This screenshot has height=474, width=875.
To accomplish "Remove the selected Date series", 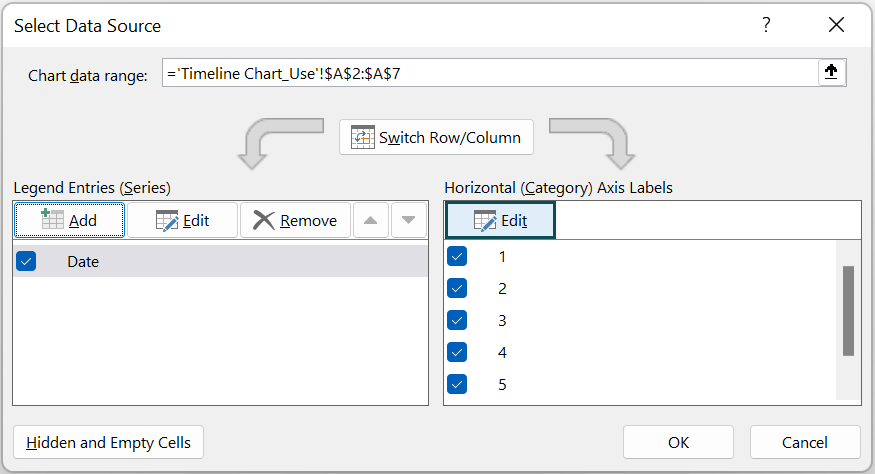I will (295, 220).
